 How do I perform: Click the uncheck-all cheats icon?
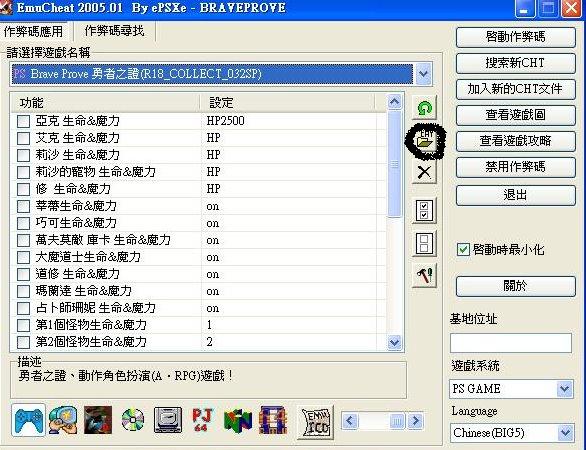424,243
